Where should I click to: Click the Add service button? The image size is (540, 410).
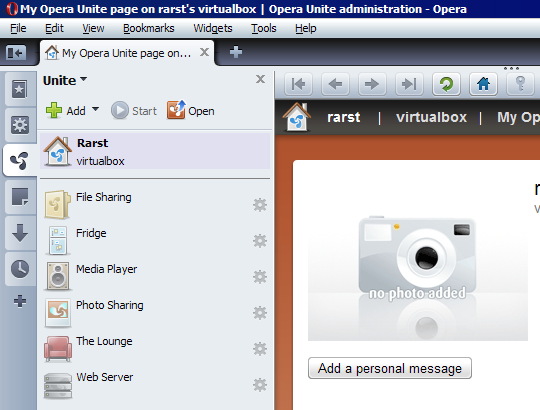(65, 111)
